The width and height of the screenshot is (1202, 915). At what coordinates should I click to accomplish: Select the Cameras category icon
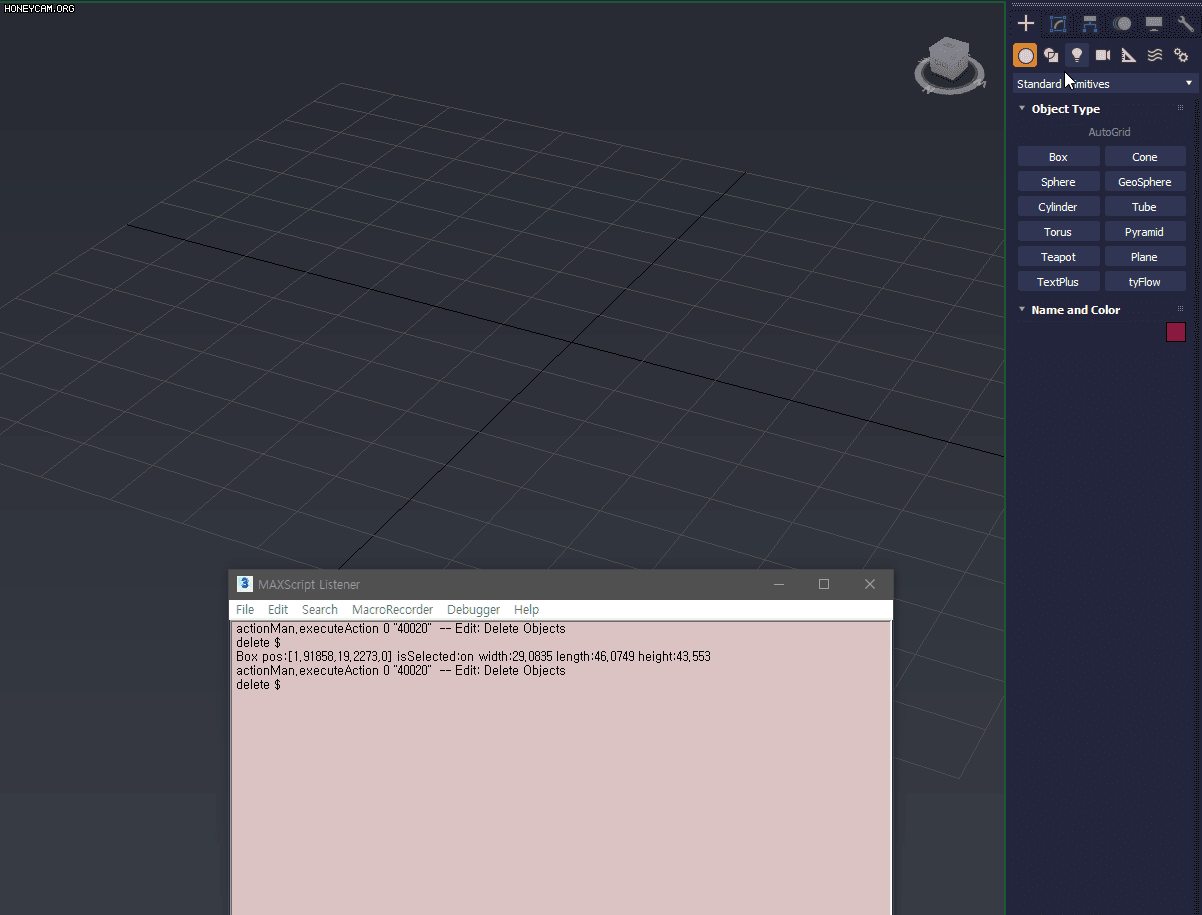coord(1102,55)
